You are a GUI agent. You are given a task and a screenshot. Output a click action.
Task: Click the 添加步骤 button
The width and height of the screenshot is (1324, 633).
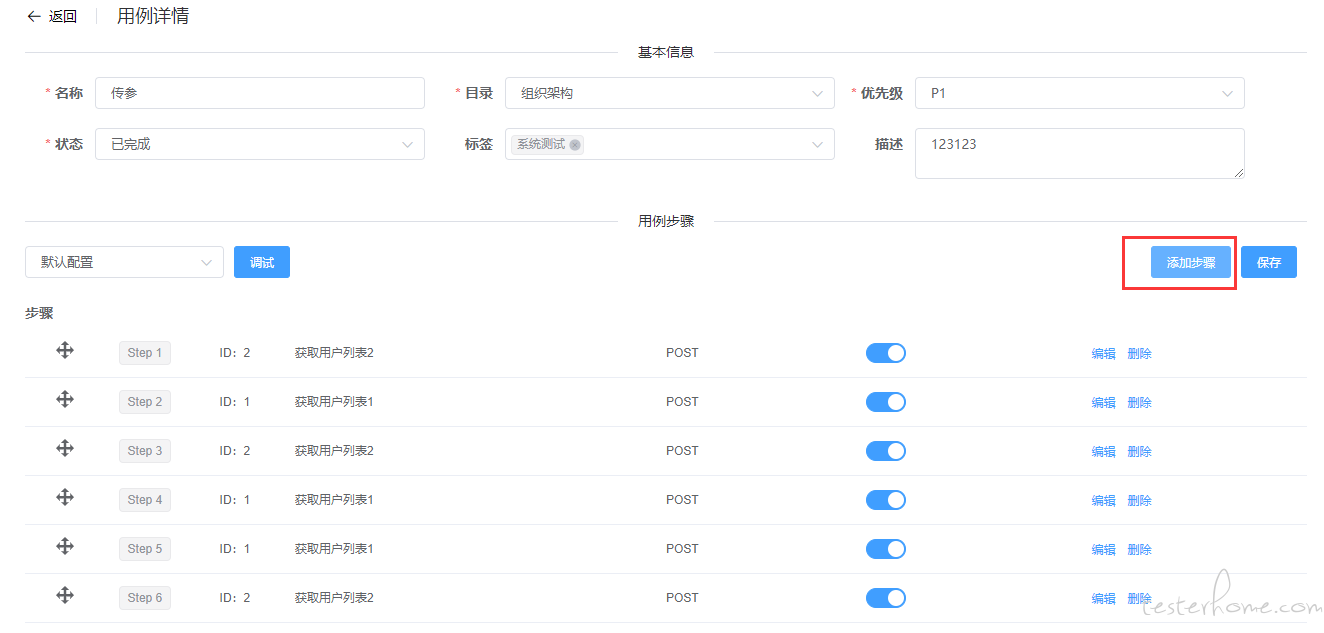tap(1191, 262)
